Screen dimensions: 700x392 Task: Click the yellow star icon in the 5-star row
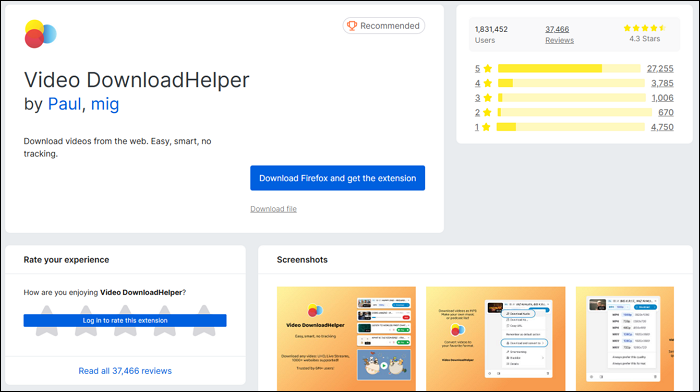[488, 68]
